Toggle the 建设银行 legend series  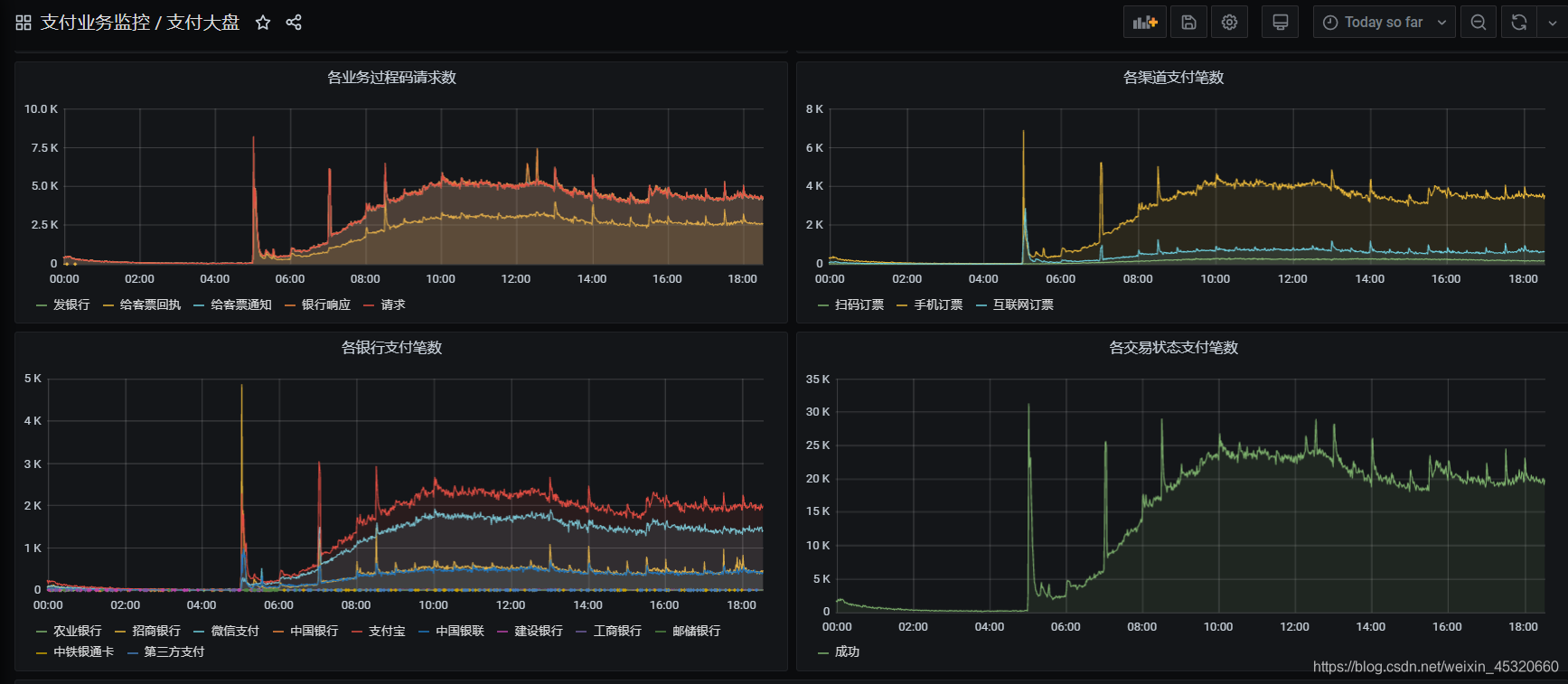click(539, 632)
